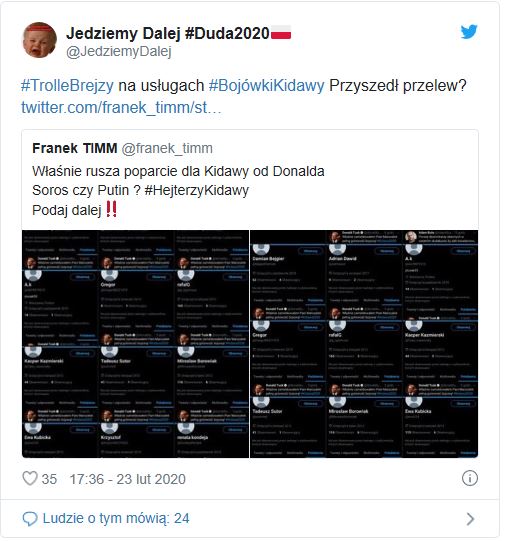The height and width of the screenshot is (541, 506).
Task: Open 'Ludzie o tym mówią: 24' link
Action: pos(116,519)
